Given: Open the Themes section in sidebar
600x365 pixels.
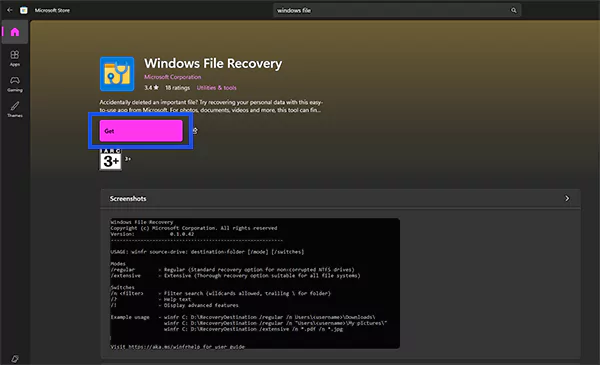Looking at the screenshot, I should [15, 109].
